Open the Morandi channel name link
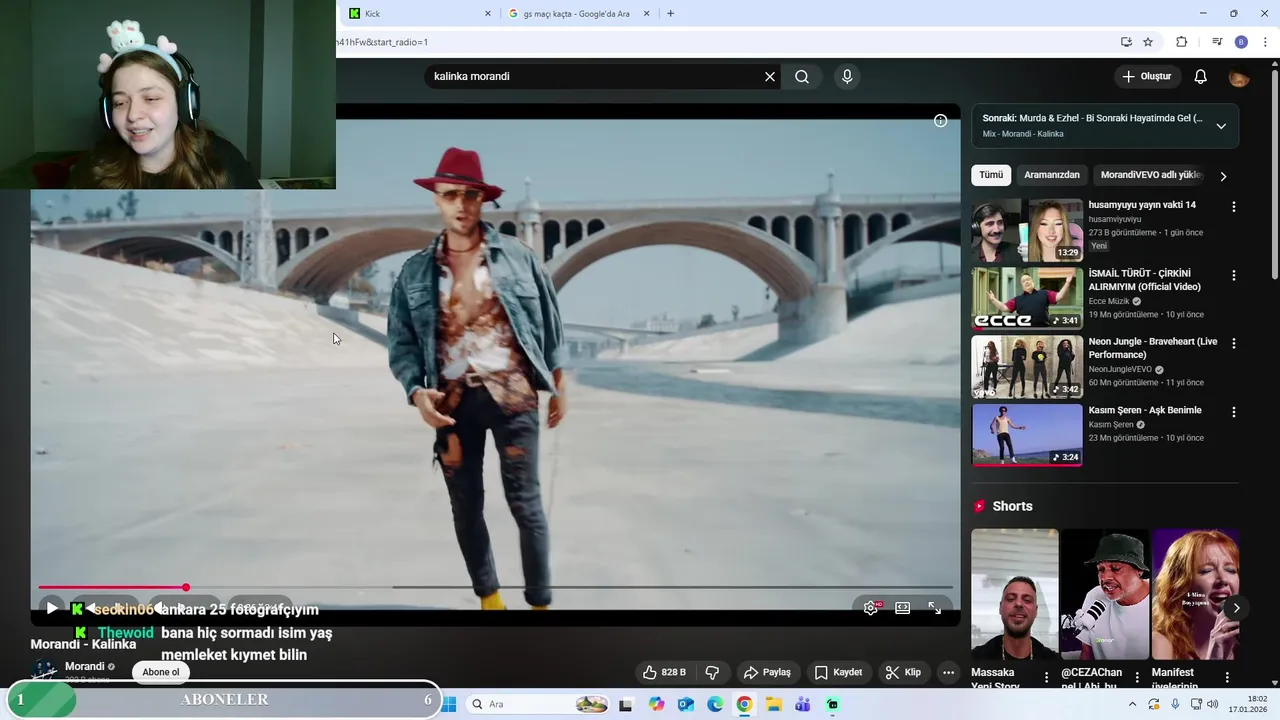The height and width of the screenshot is (720, 1280). click(x=85, y=667)
